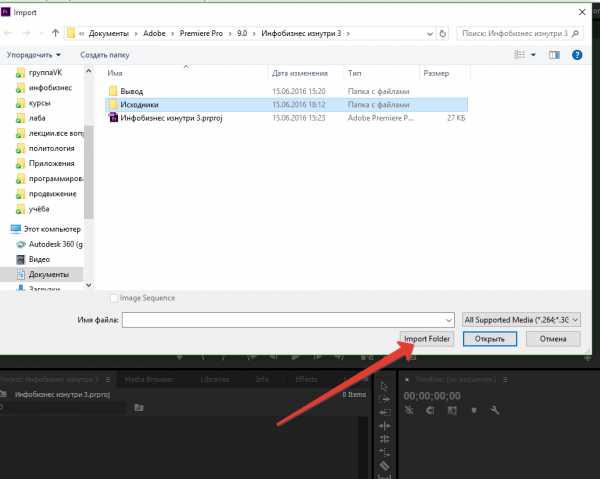Viewport: 600px width, 479px height.
Task: Click Создать папку in the toolbar
Action: click(x=105, y=54)
